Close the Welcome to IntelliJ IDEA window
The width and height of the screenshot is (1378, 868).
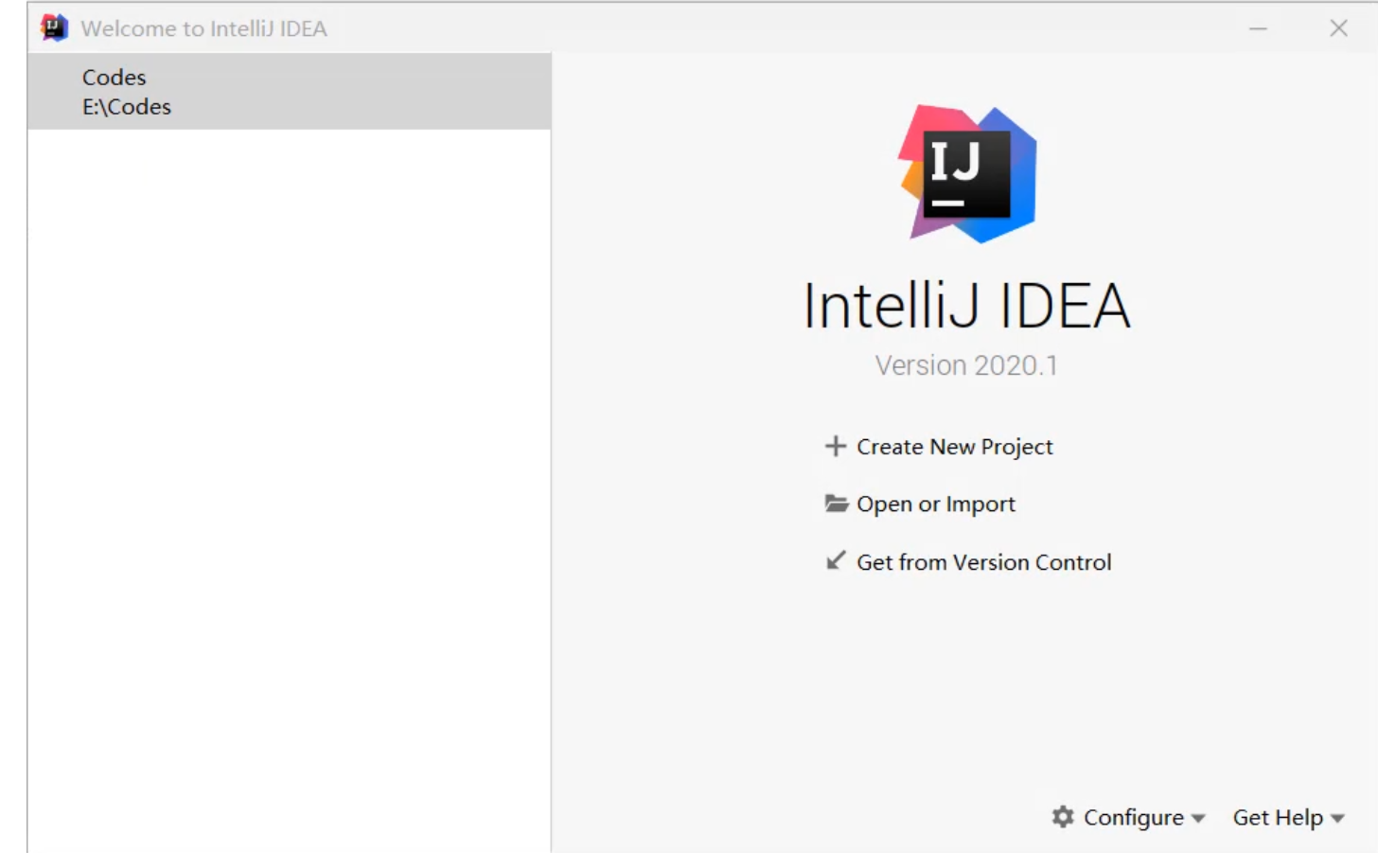1338,28
